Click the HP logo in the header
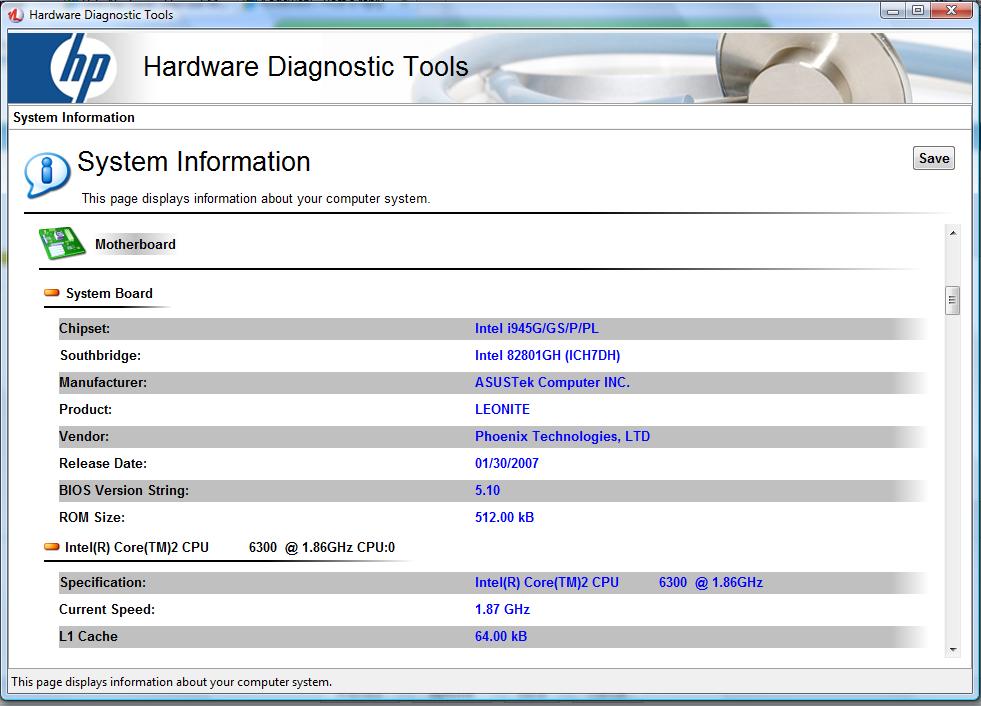This screenshot has height=706, width=981. [82, 67]
